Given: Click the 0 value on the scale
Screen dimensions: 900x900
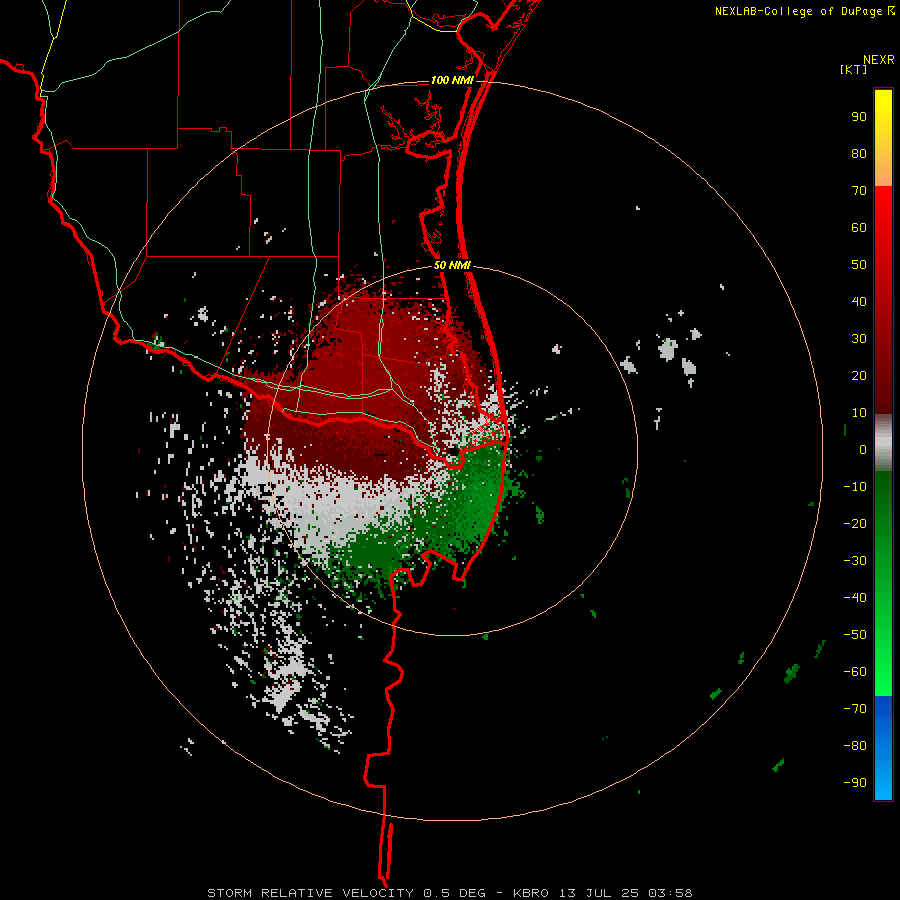Looking at the screenshot, I should coord(863,449).
